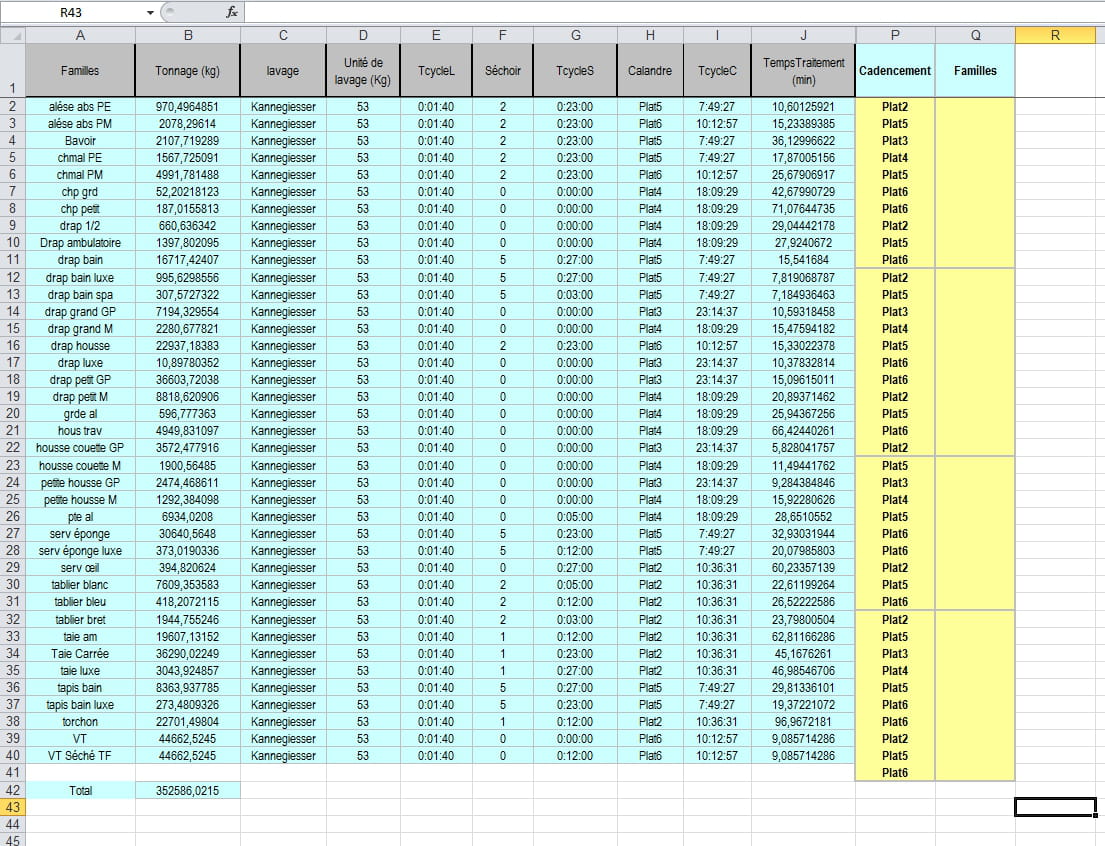Click cell 'chmal PM'
This screenshot has width=1105, height=846.
(x=80, y=174)
